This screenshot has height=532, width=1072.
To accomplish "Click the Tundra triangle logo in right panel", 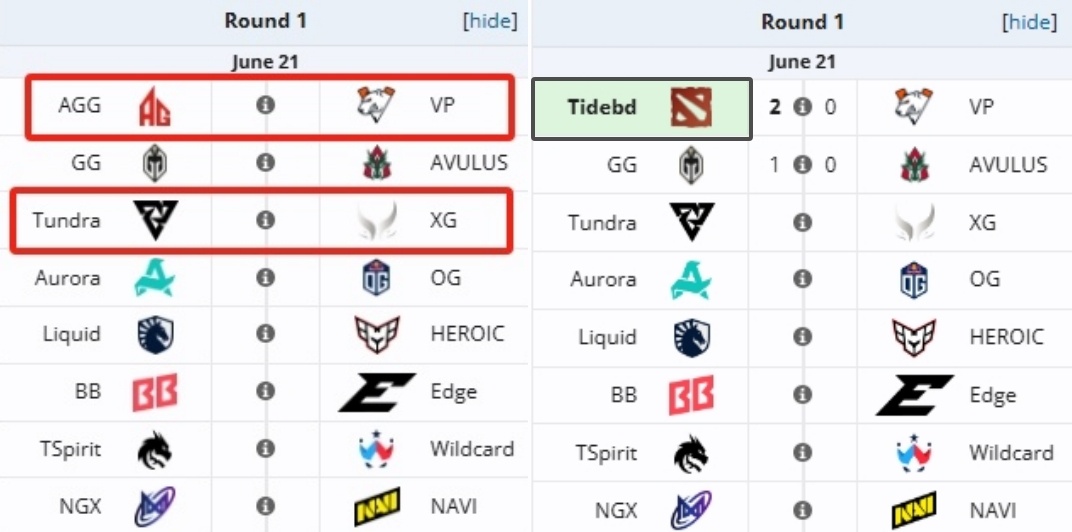I will 691,222.
